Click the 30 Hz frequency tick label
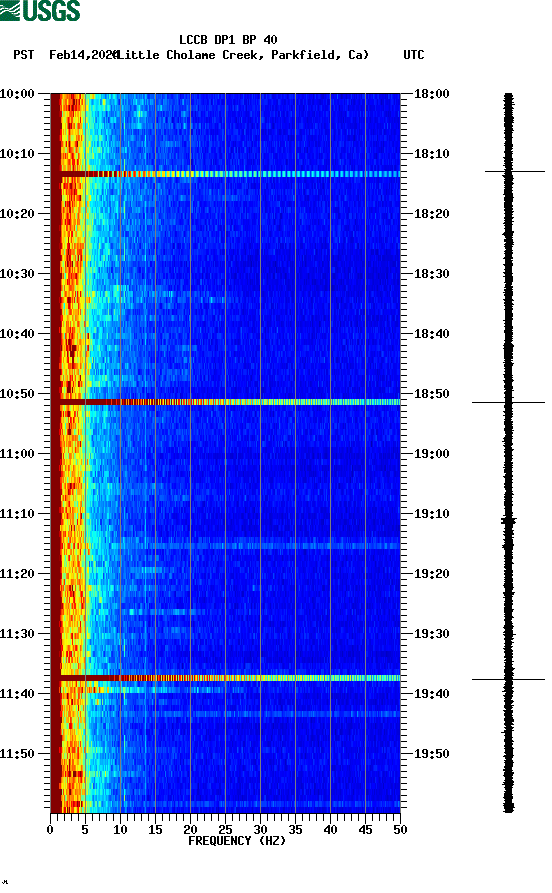This screenshot has height=893, width=552. pyautogui.click(x=260, y=830)
